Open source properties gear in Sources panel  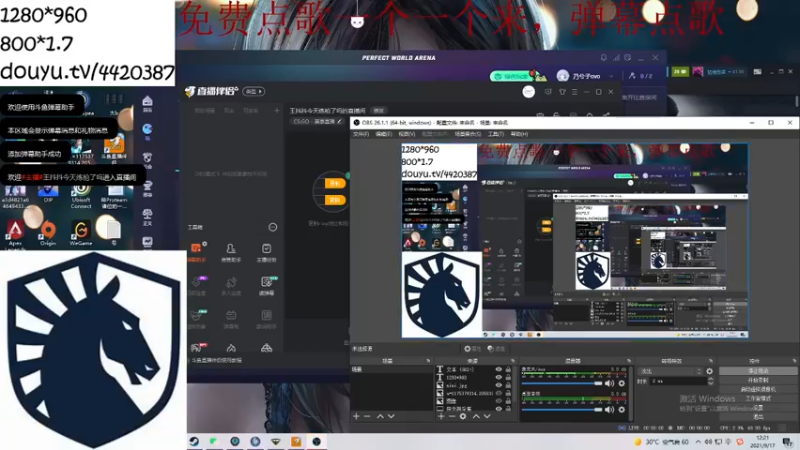pyautogui.click(x=463, y=416)
